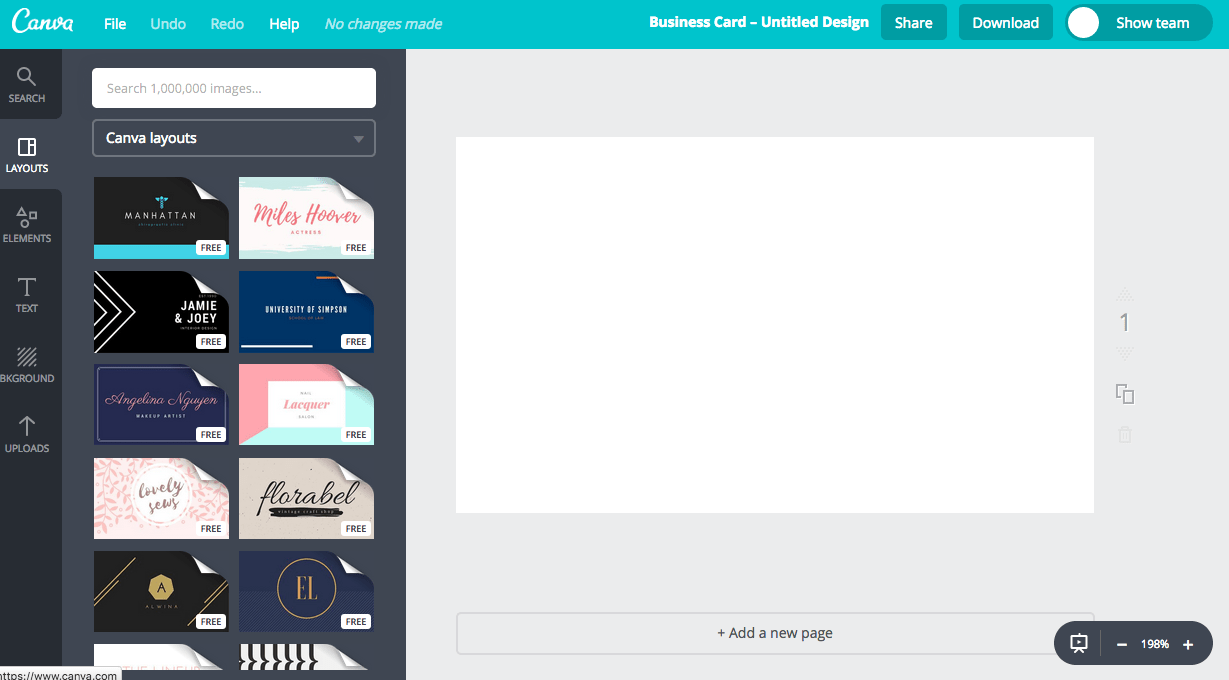Select the Angelina Nguyen layout thumbnail
Image resolution: width=1229 pixels, height=680 pixels.
coord(161,405)
